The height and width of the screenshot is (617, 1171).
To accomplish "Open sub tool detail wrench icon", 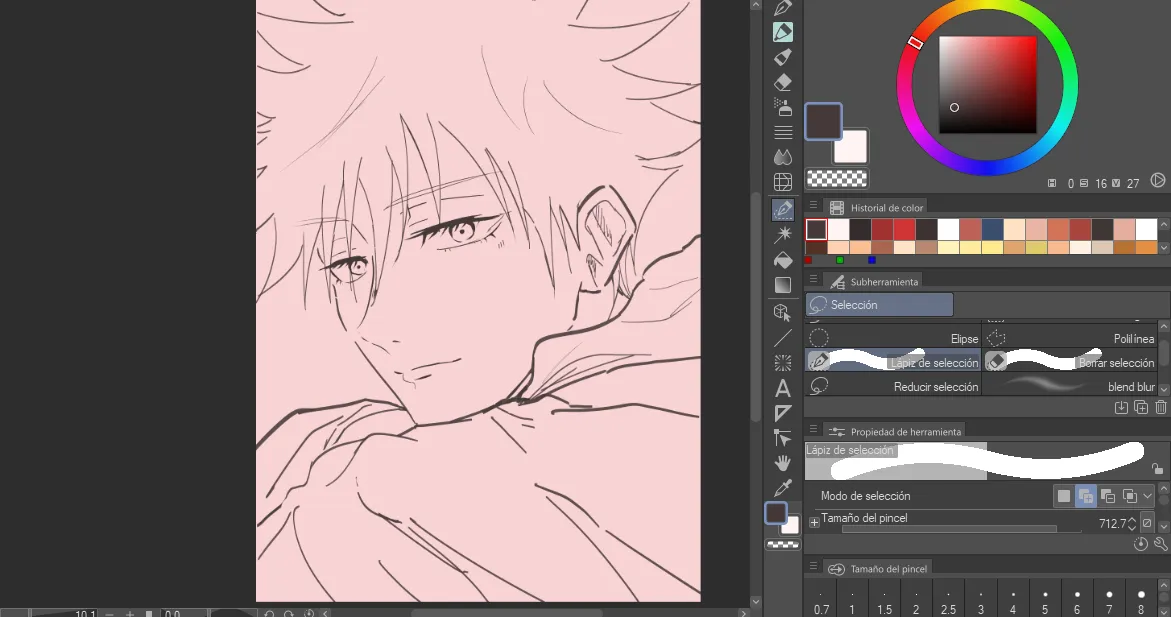I will 1161,544.
